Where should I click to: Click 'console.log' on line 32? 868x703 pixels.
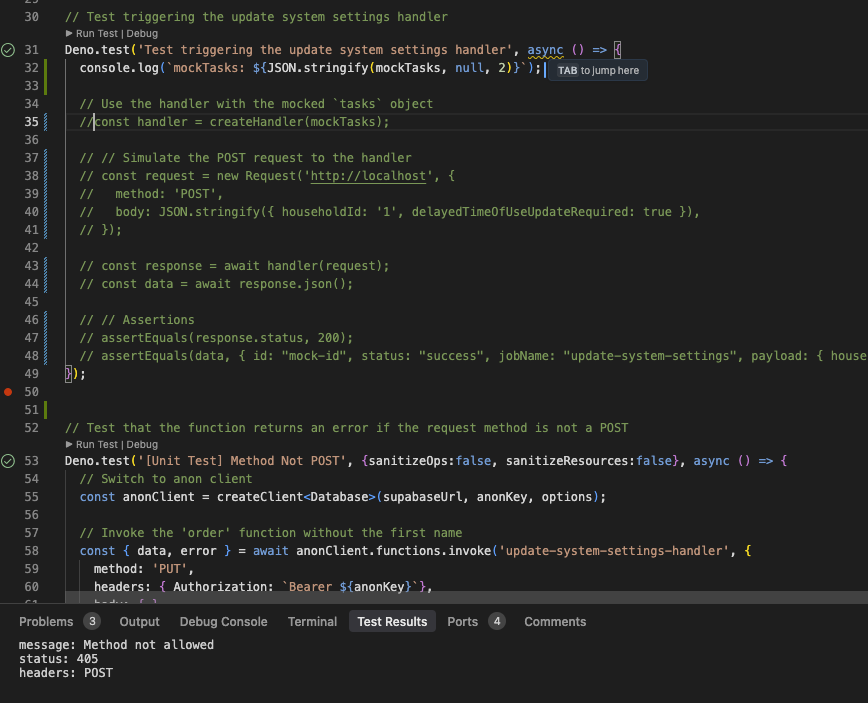119,68
